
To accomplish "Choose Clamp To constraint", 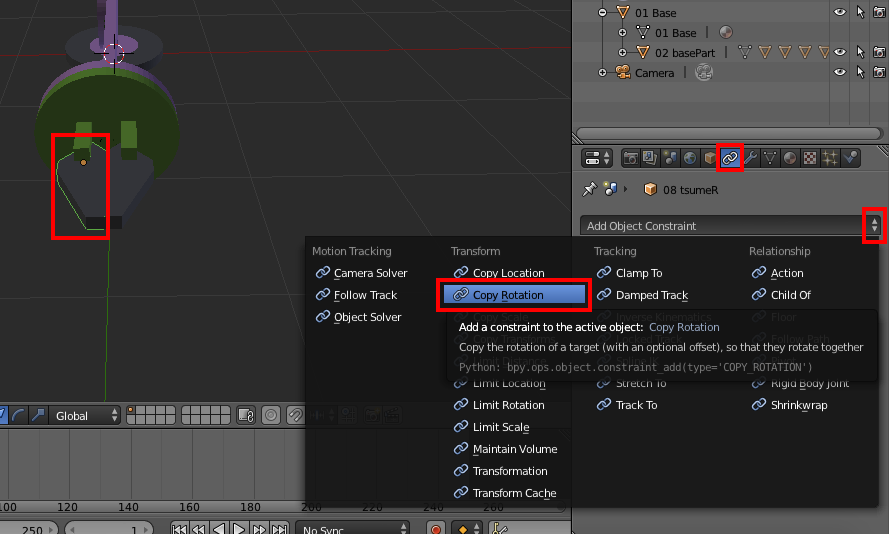I will [629, 273].
